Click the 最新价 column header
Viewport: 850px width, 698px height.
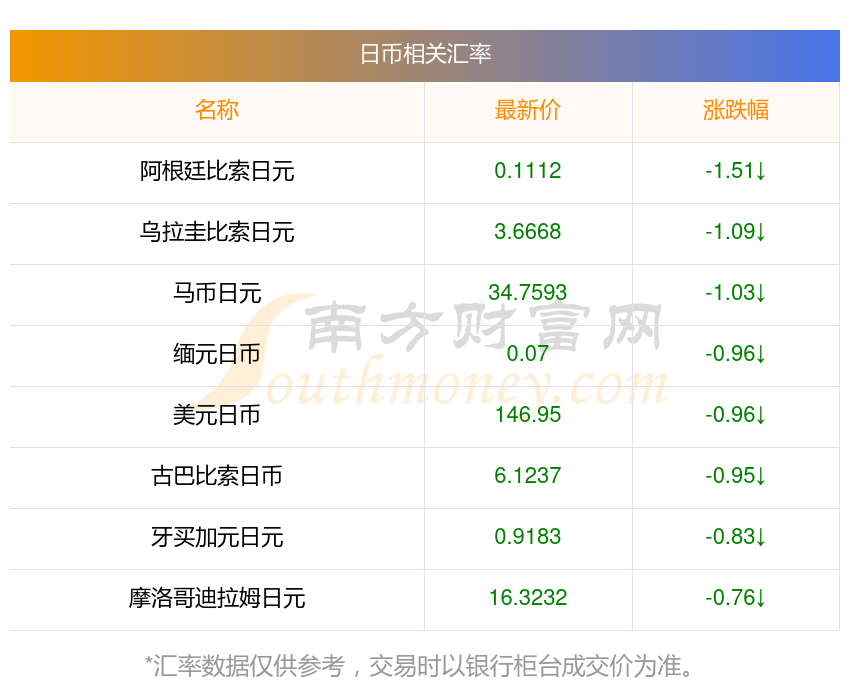[527, 110]
